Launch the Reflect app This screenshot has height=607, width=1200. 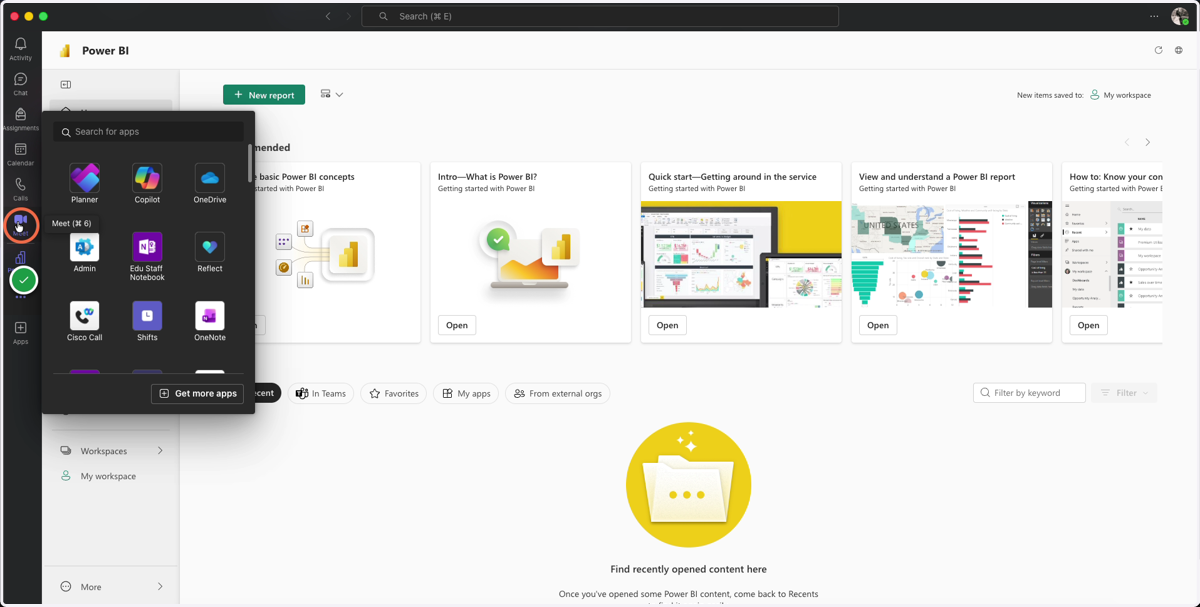click(210, 253)
